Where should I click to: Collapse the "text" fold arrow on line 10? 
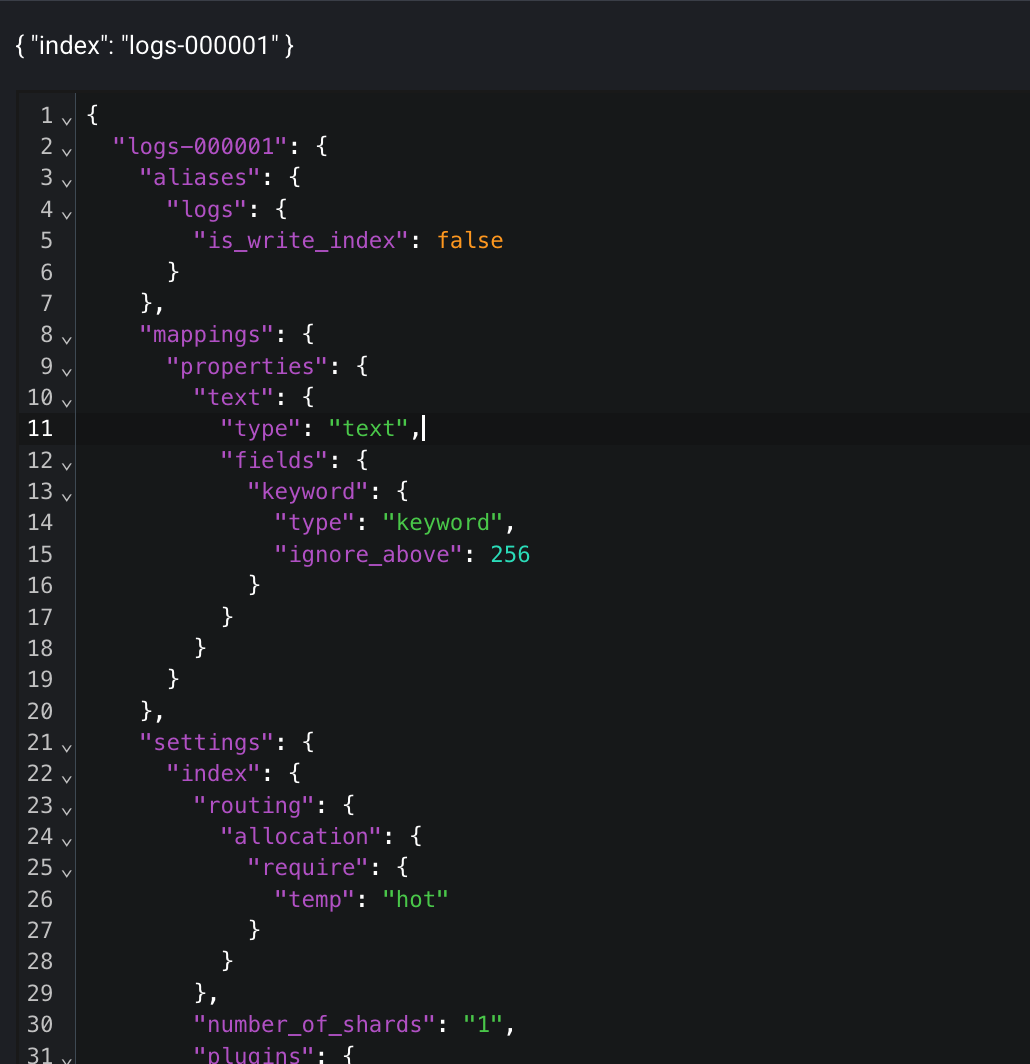coord(66,402)
